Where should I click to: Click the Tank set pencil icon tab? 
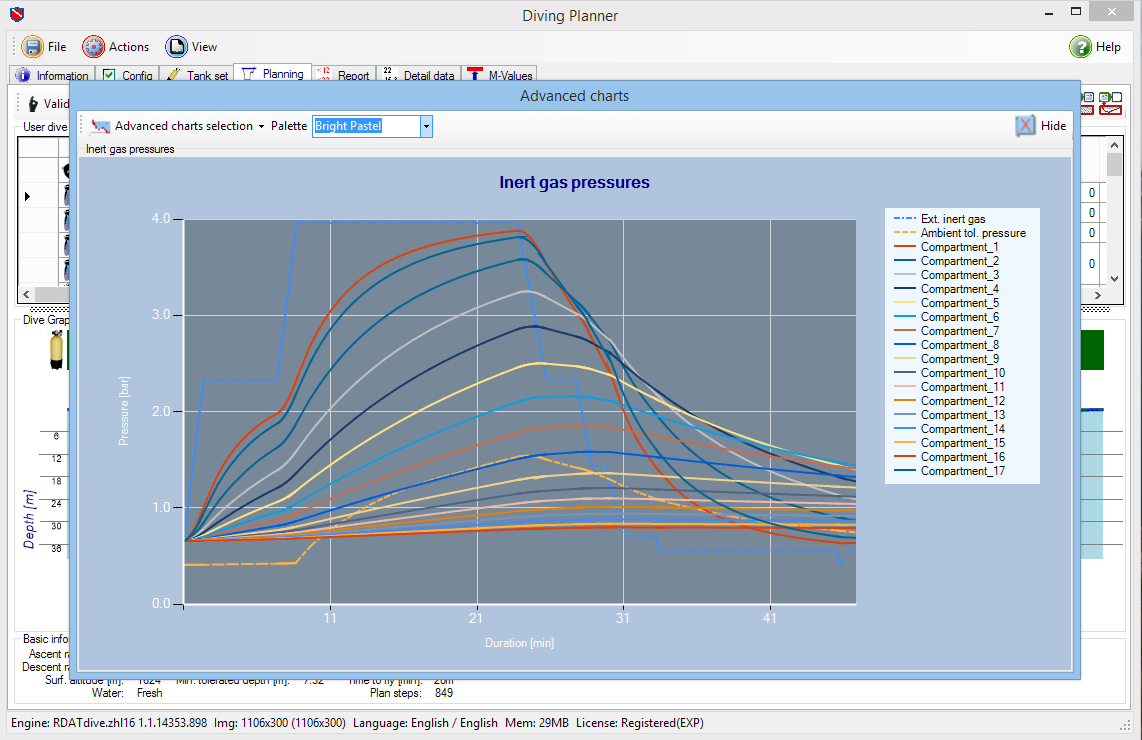click(174, 75)
